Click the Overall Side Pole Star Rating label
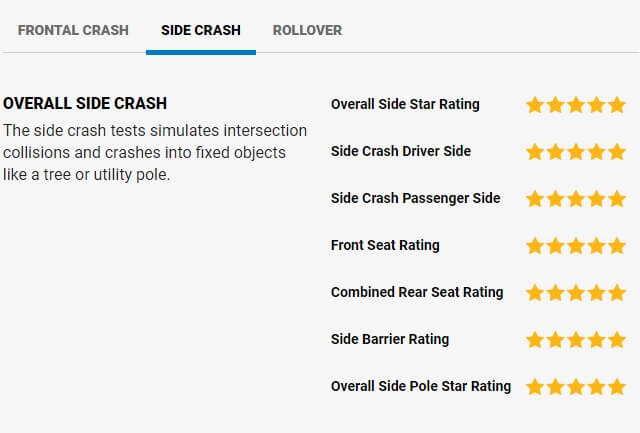Viewport: 640px width, 433px height. pos(421,386)
